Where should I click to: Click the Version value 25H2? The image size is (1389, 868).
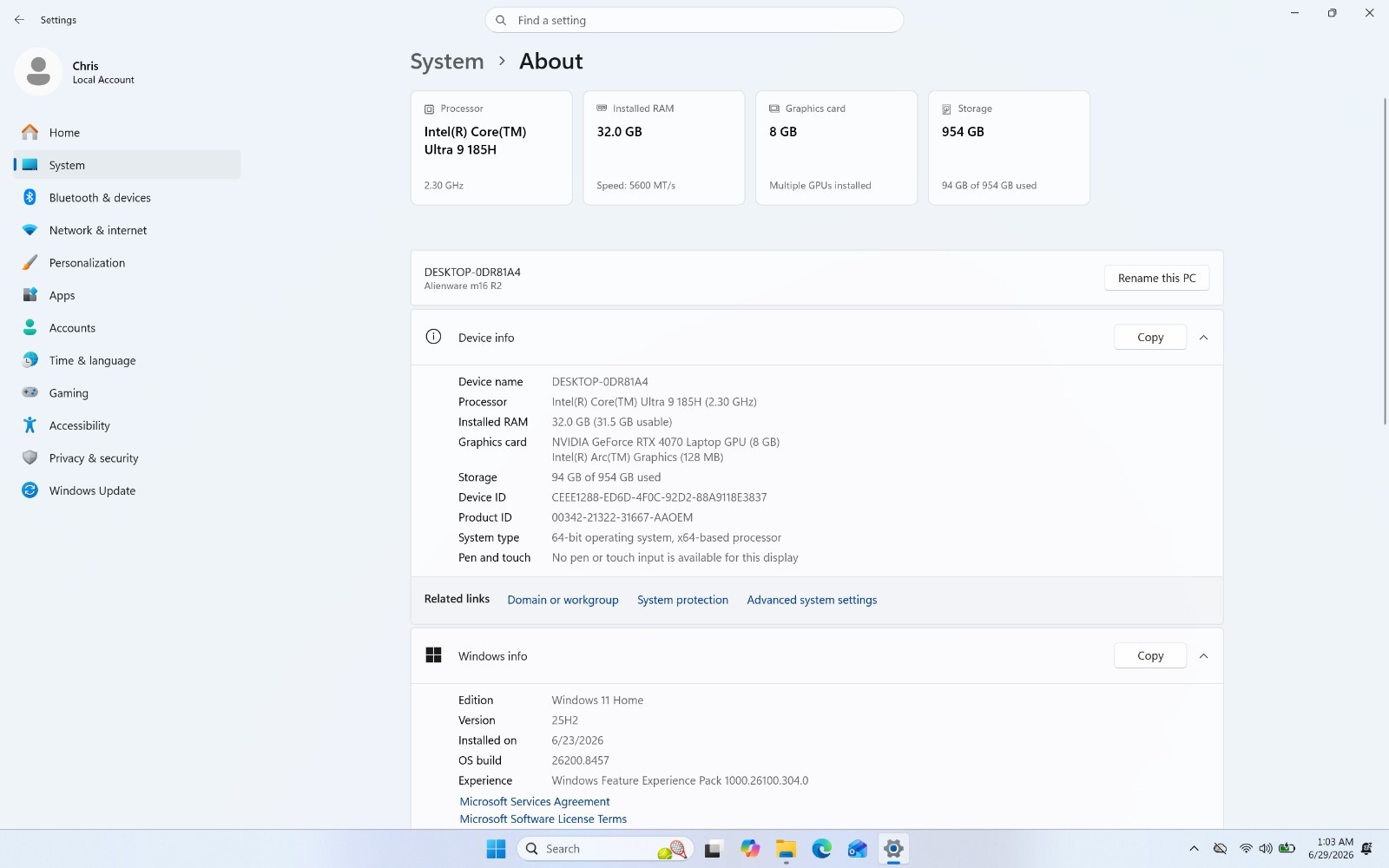565,720
